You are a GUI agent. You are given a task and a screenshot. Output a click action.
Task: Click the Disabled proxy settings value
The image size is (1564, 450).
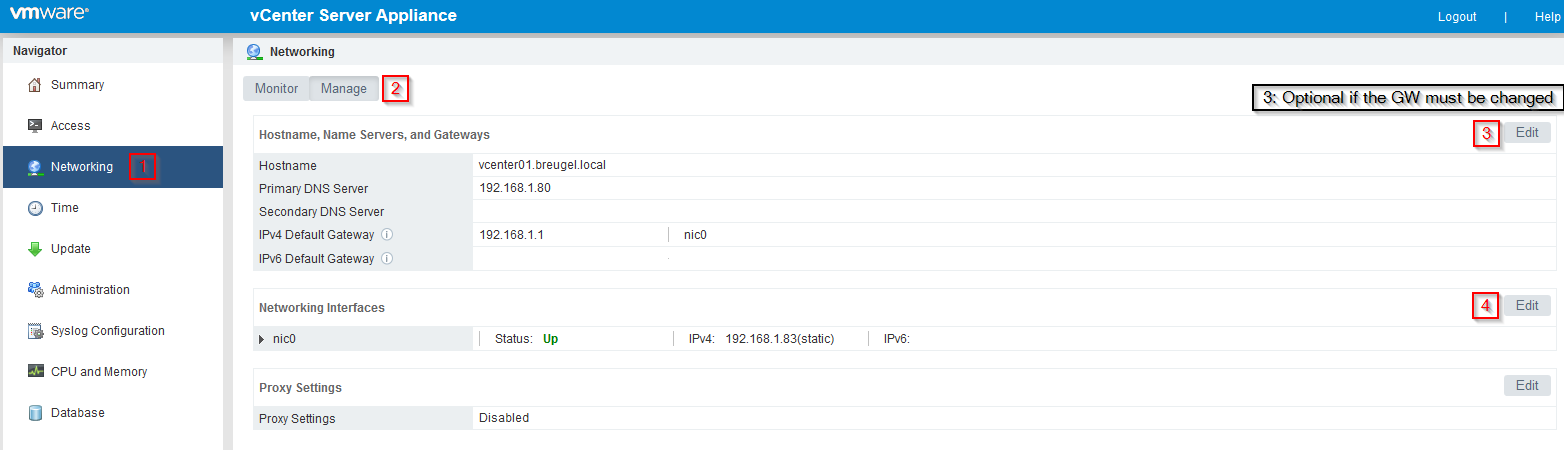tap(504, 418)
